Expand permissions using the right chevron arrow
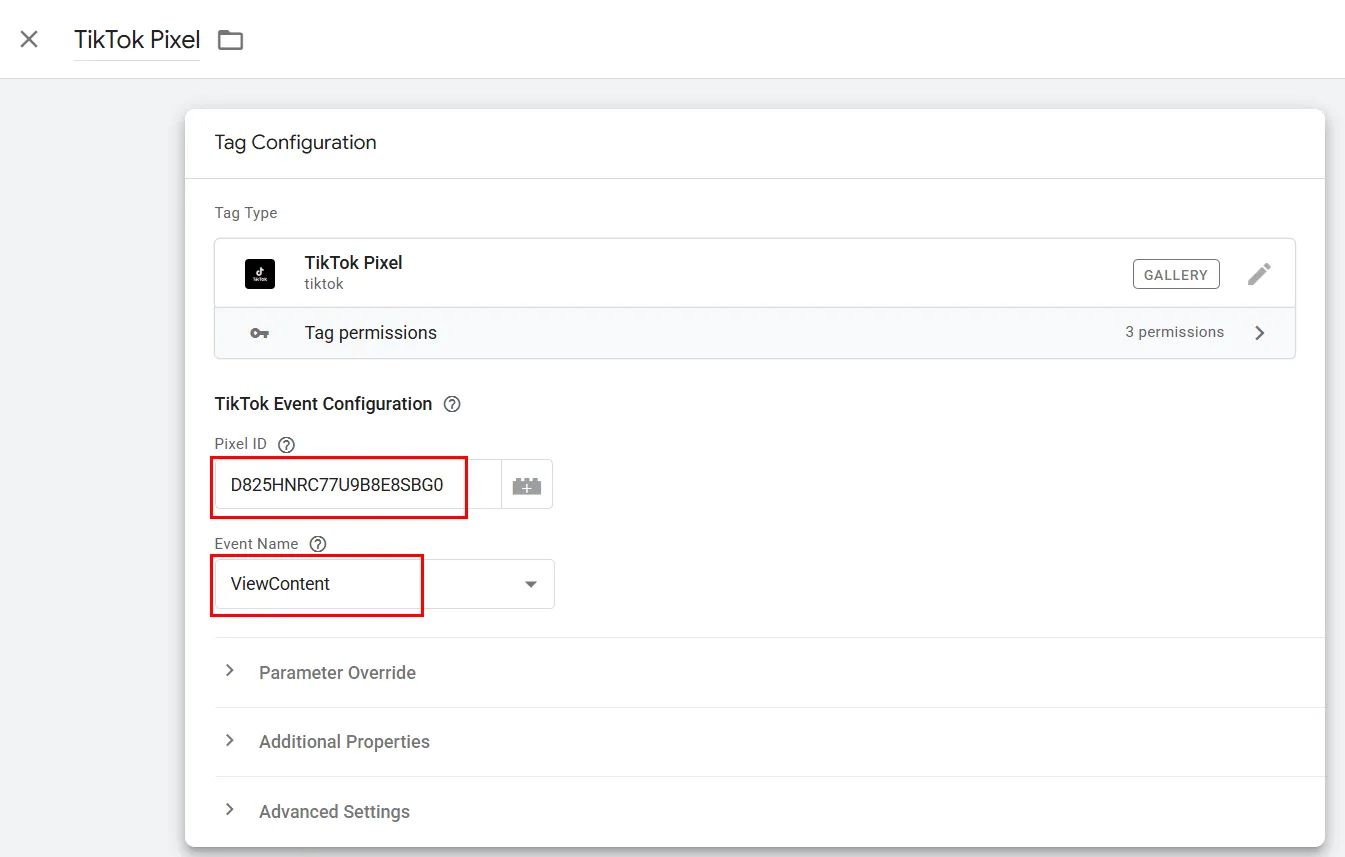This screenshot has width=1345, height=857. 1260,333
